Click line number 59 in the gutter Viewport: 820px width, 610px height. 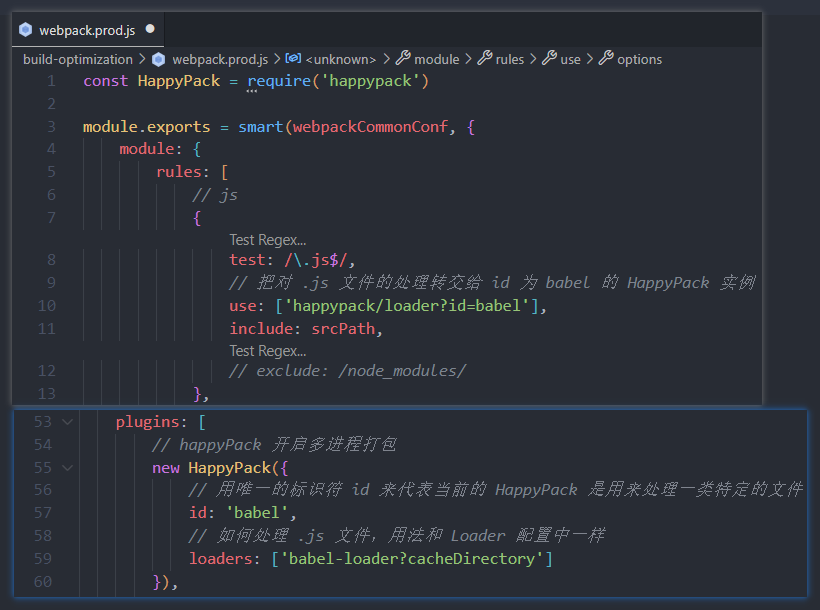[x=42, y=559]
